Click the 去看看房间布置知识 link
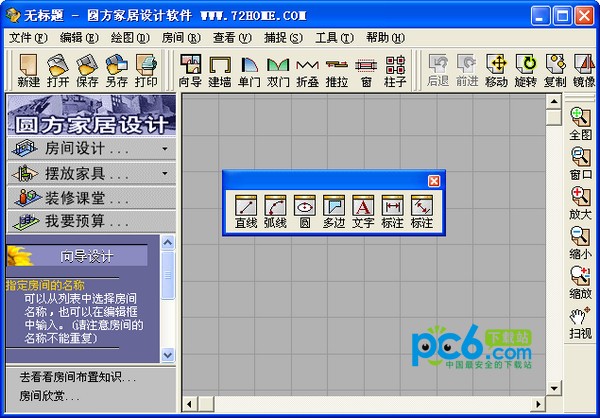The width and height of the screenshot is (600, 418). [78, 377]
